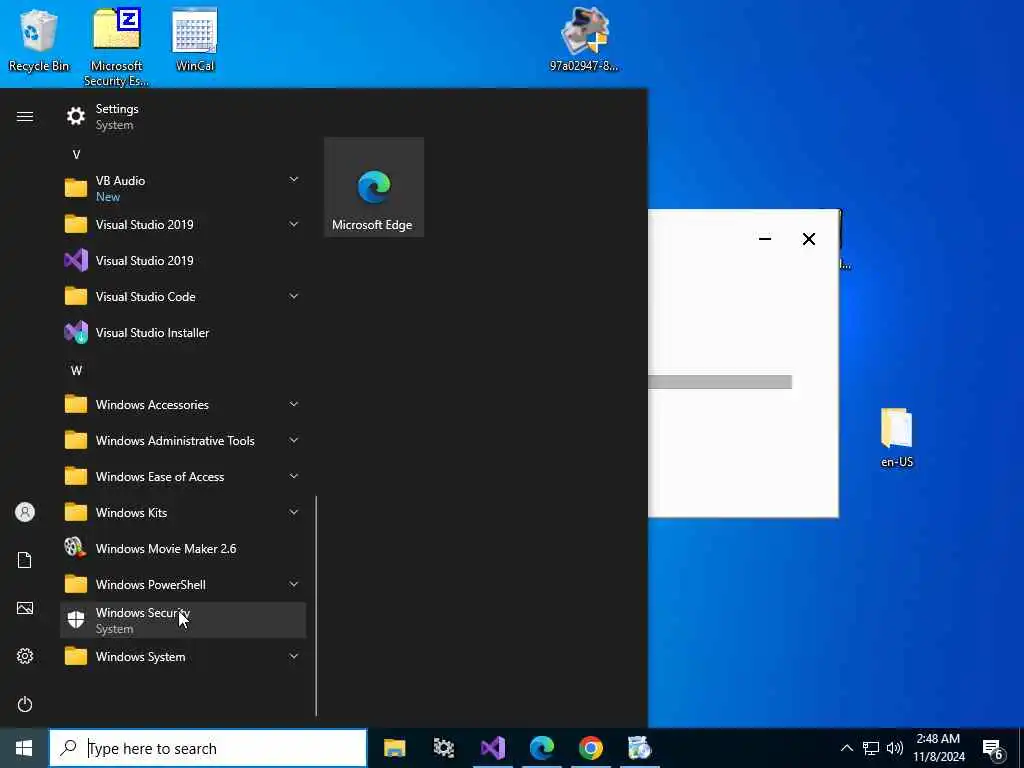Open Documents from Start sidebar

tap(25, 560)
